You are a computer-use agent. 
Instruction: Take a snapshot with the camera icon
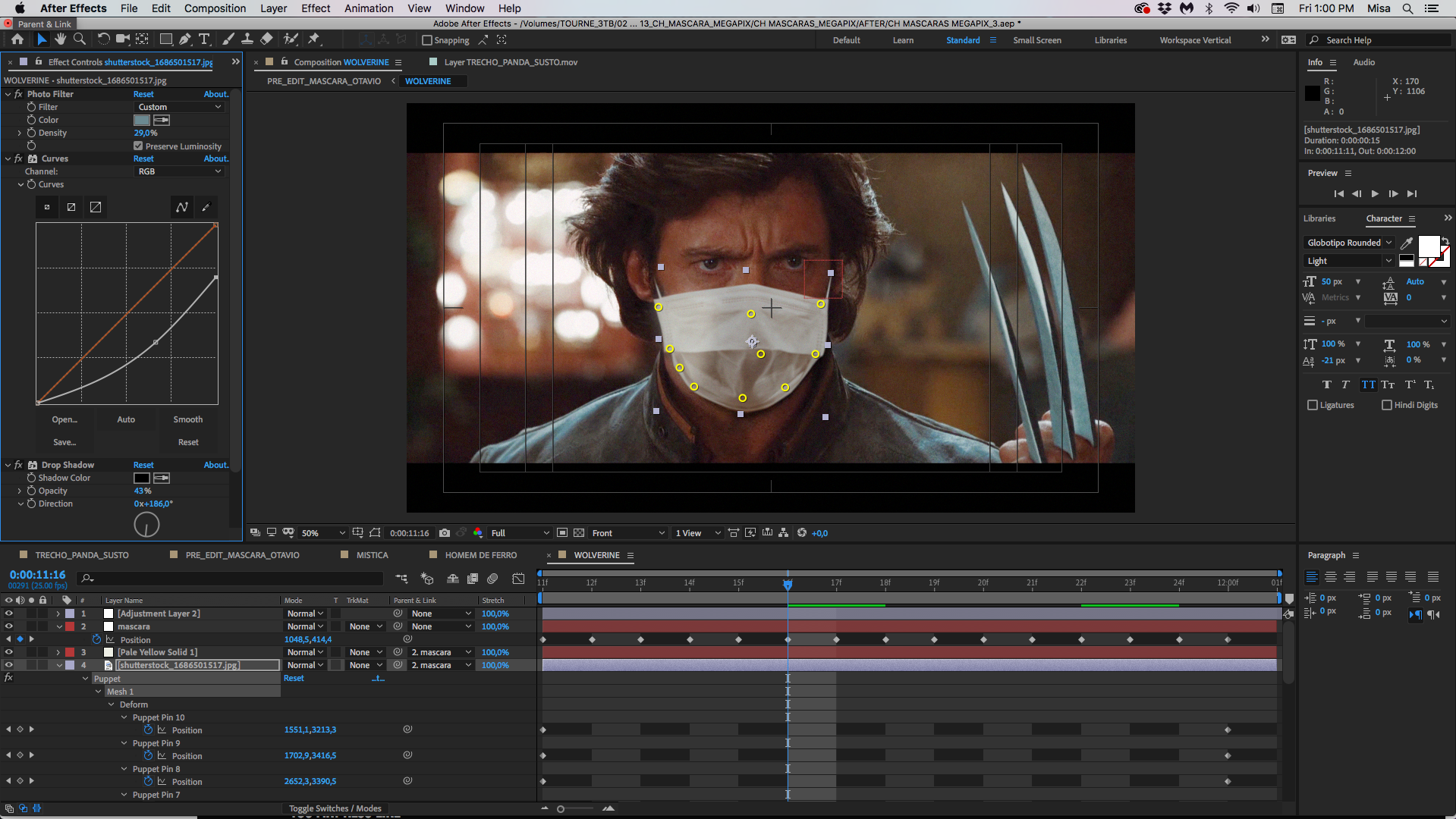[445, 533]
